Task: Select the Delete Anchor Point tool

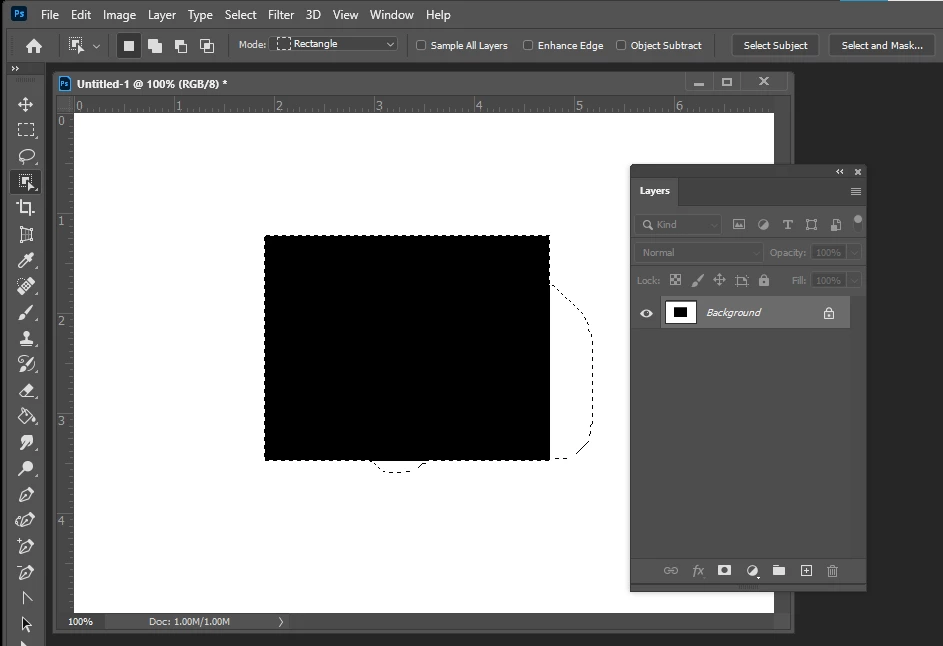Action: pyautogui.click(x=25, y=572)
